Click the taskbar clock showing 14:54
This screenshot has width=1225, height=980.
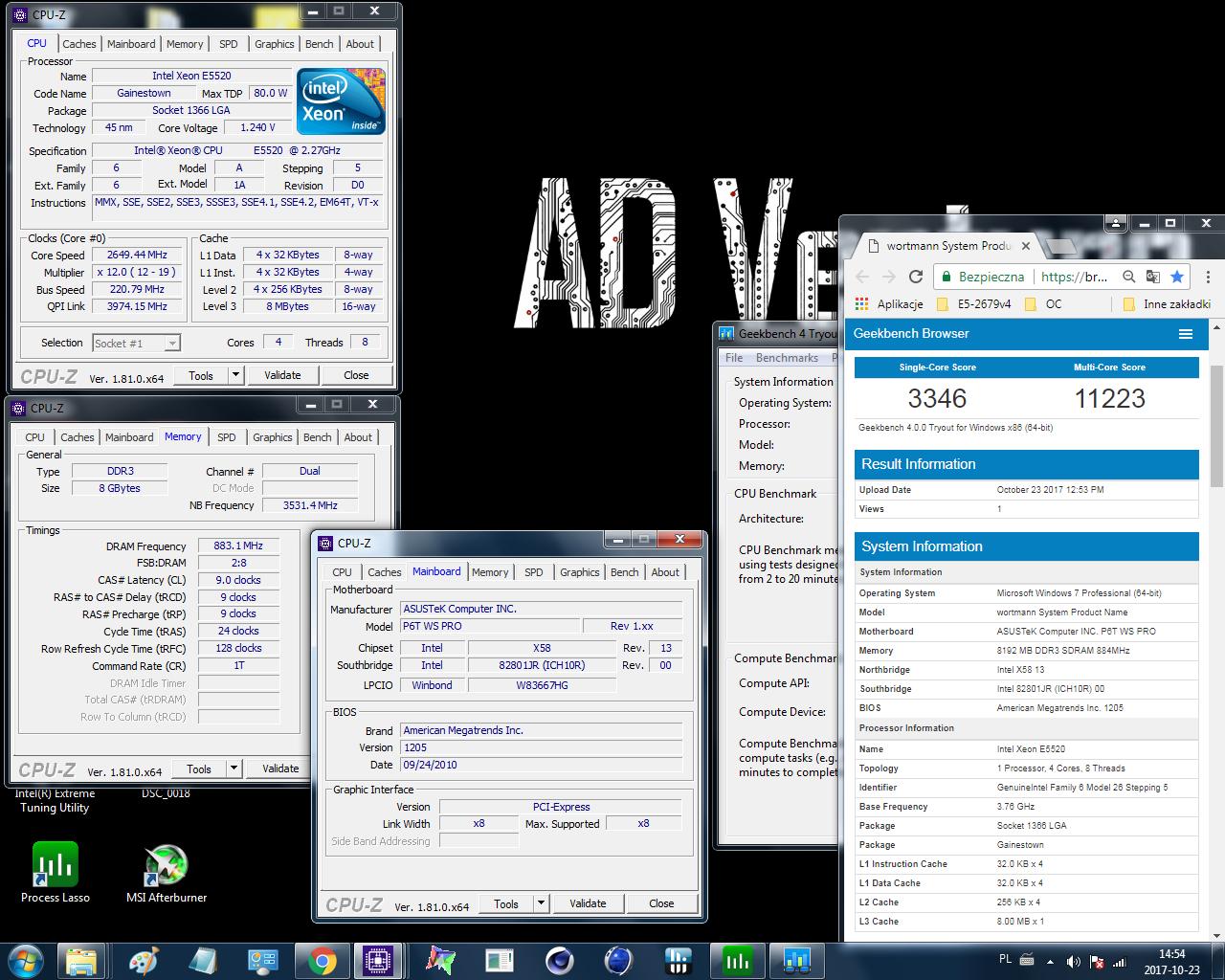pos(1171,962)
